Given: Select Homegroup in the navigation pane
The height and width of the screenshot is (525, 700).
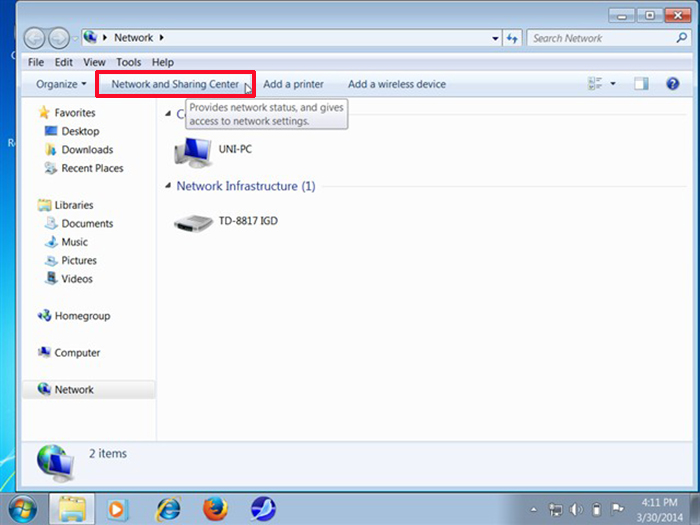Looking at the screenshot, I should [x=82, y=316].
